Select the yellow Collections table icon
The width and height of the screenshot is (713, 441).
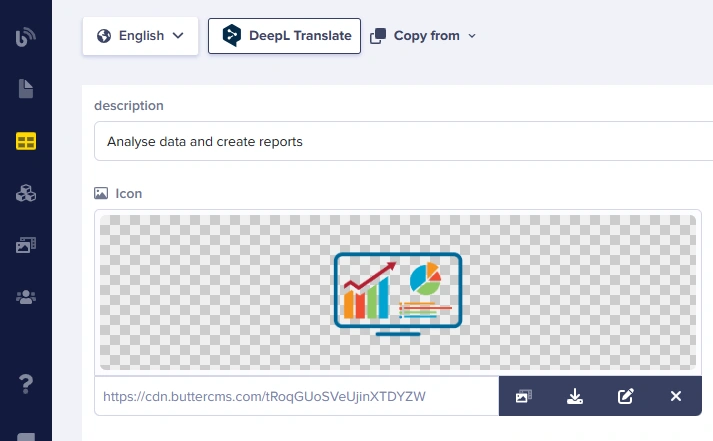tap(25, 141)
